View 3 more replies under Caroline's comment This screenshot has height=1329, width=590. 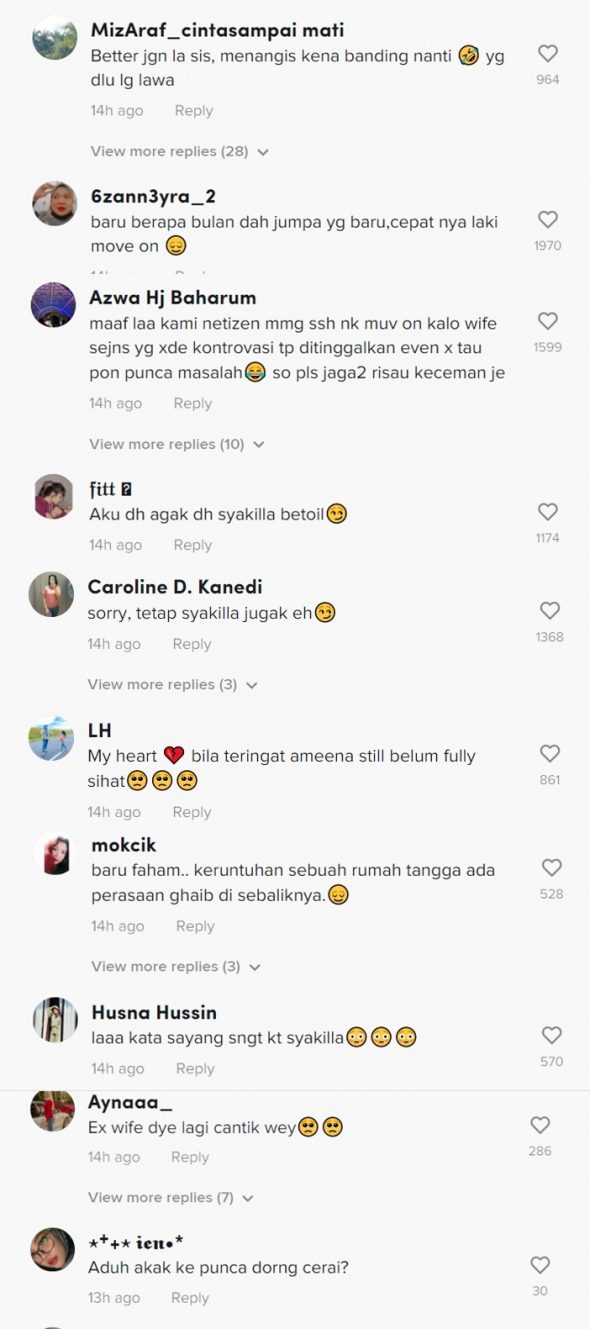(173, 685)
